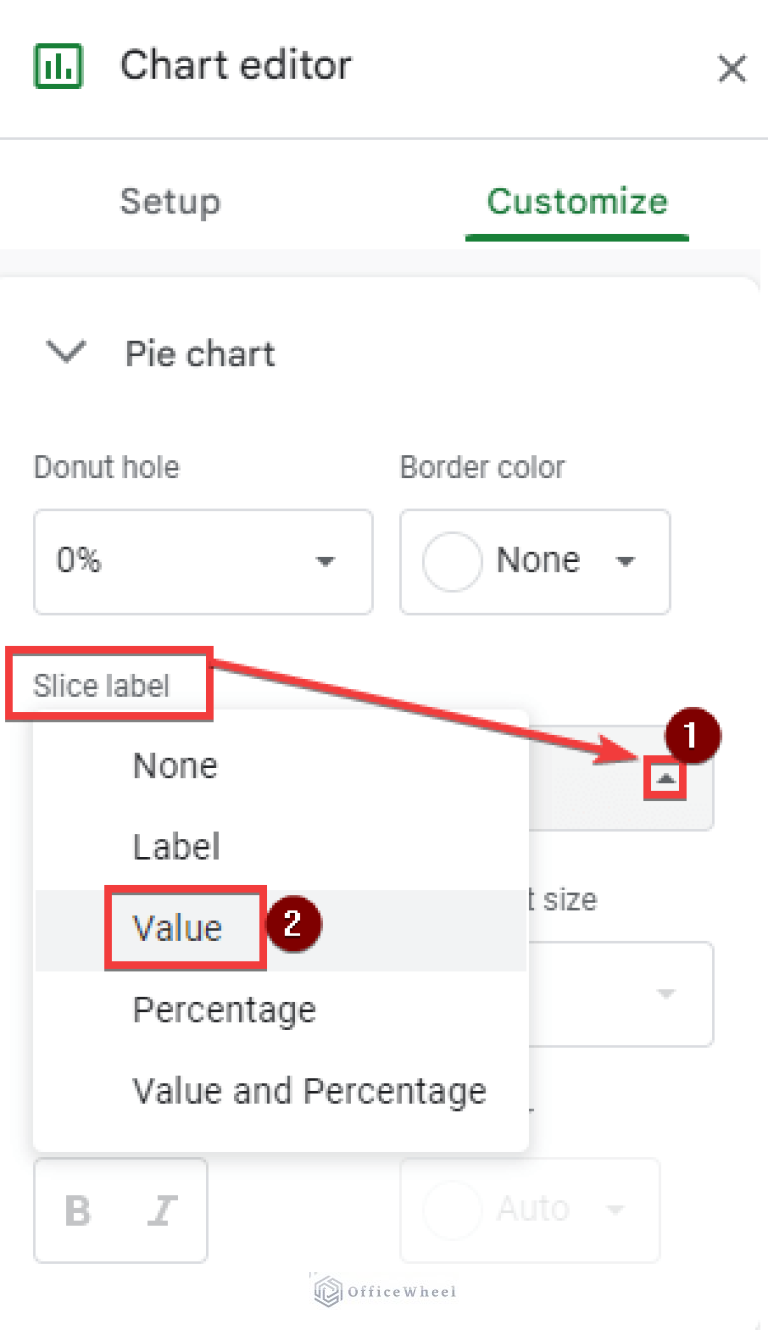Open the Donut hole percentage dropdown
The width and height of the screenshot is (768, 1330).
click(x=325, y=561)
